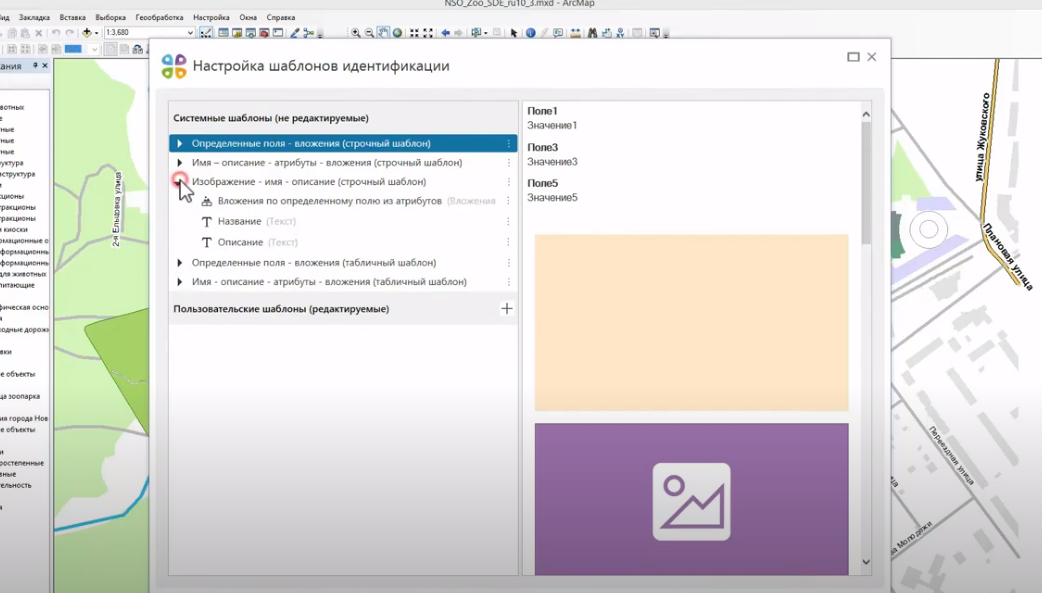
Task: Click preview scrollbar up arrow
Action: 866,114
